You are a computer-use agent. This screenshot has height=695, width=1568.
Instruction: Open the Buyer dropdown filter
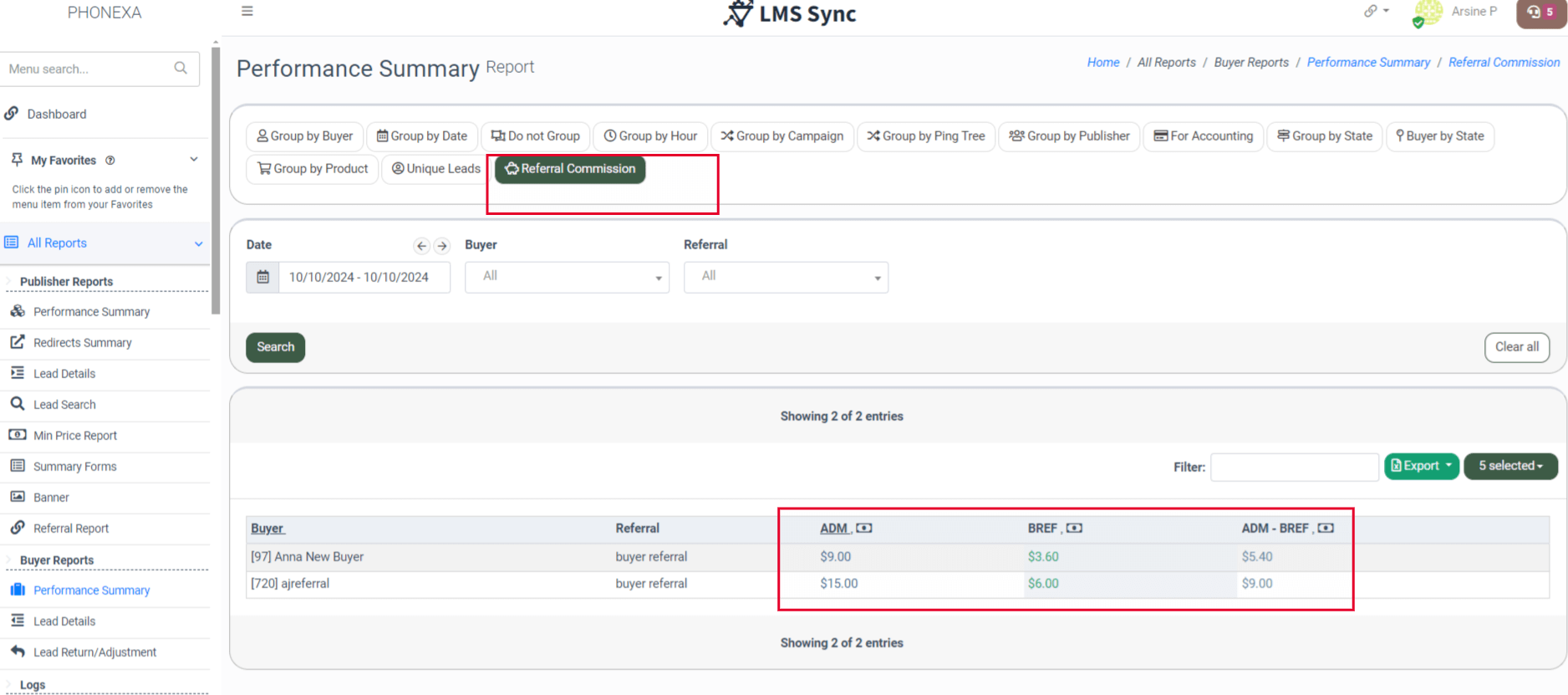point(567,277)
